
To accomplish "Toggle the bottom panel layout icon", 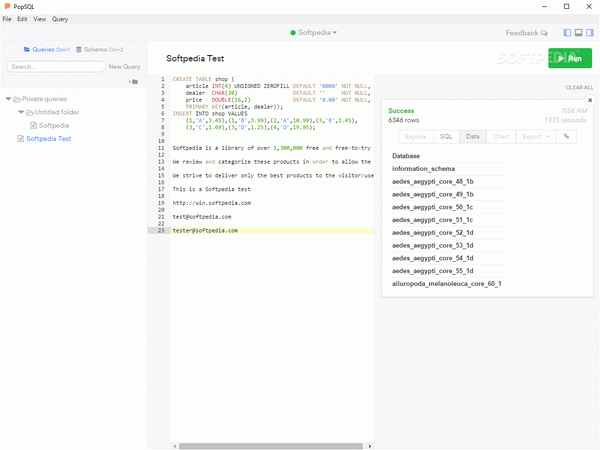I will coord(579,33).
